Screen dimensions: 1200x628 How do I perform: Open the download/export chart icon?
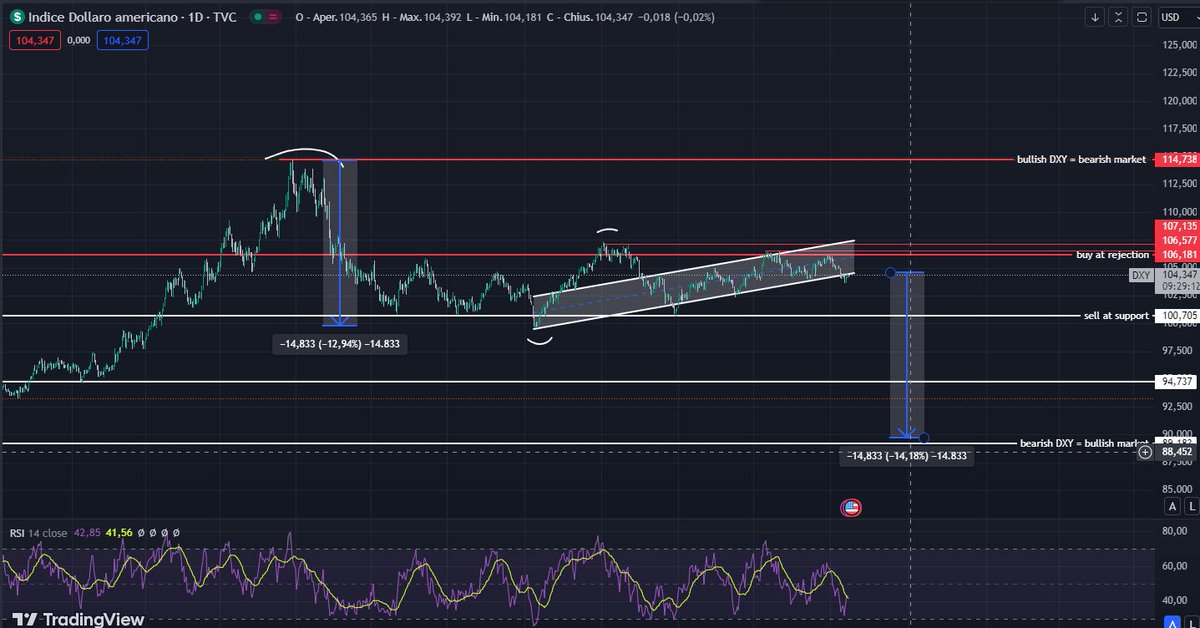[1095, 17]
